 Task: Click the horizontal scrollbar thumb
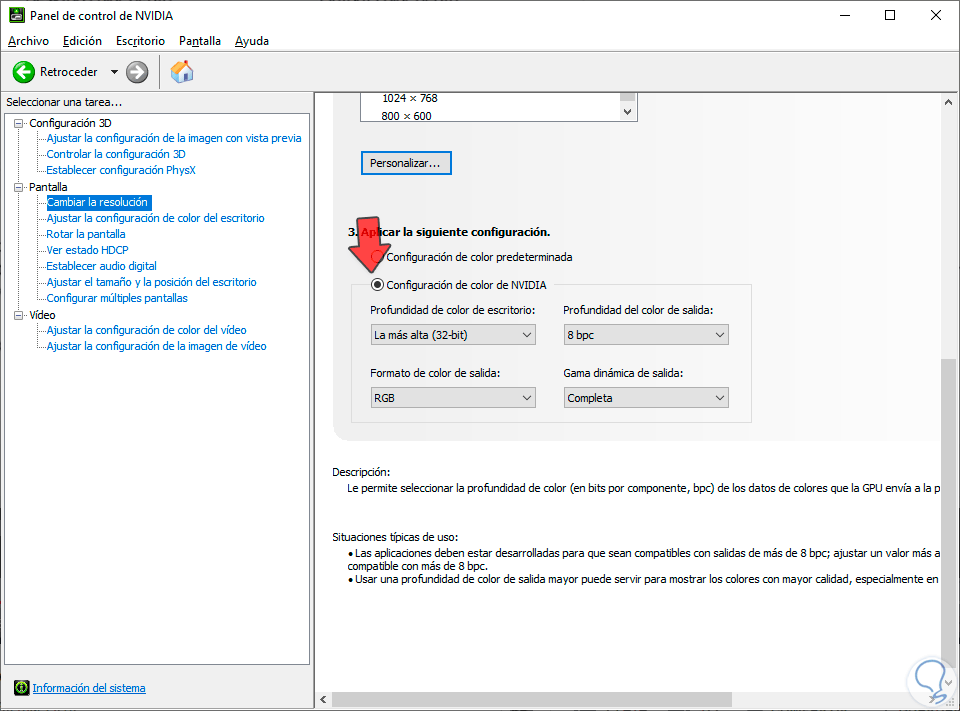click(531, 699)
